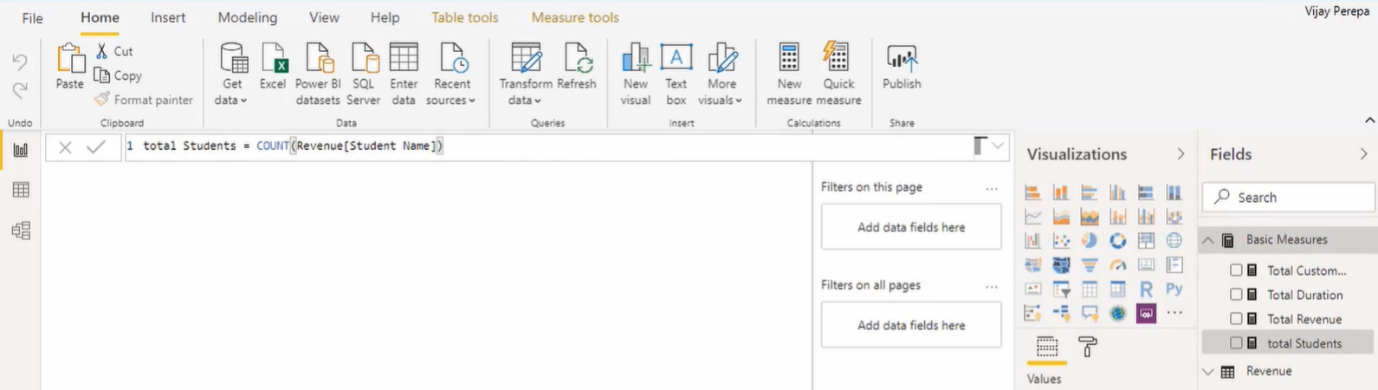Open the More visuals dropdown

pos(721,75)
